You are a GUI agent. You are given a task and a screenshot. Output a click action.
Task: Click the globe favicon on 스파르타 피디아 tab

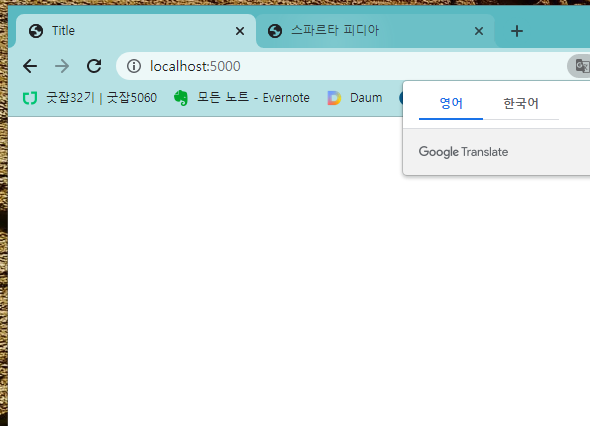click(x=275, y=31)
